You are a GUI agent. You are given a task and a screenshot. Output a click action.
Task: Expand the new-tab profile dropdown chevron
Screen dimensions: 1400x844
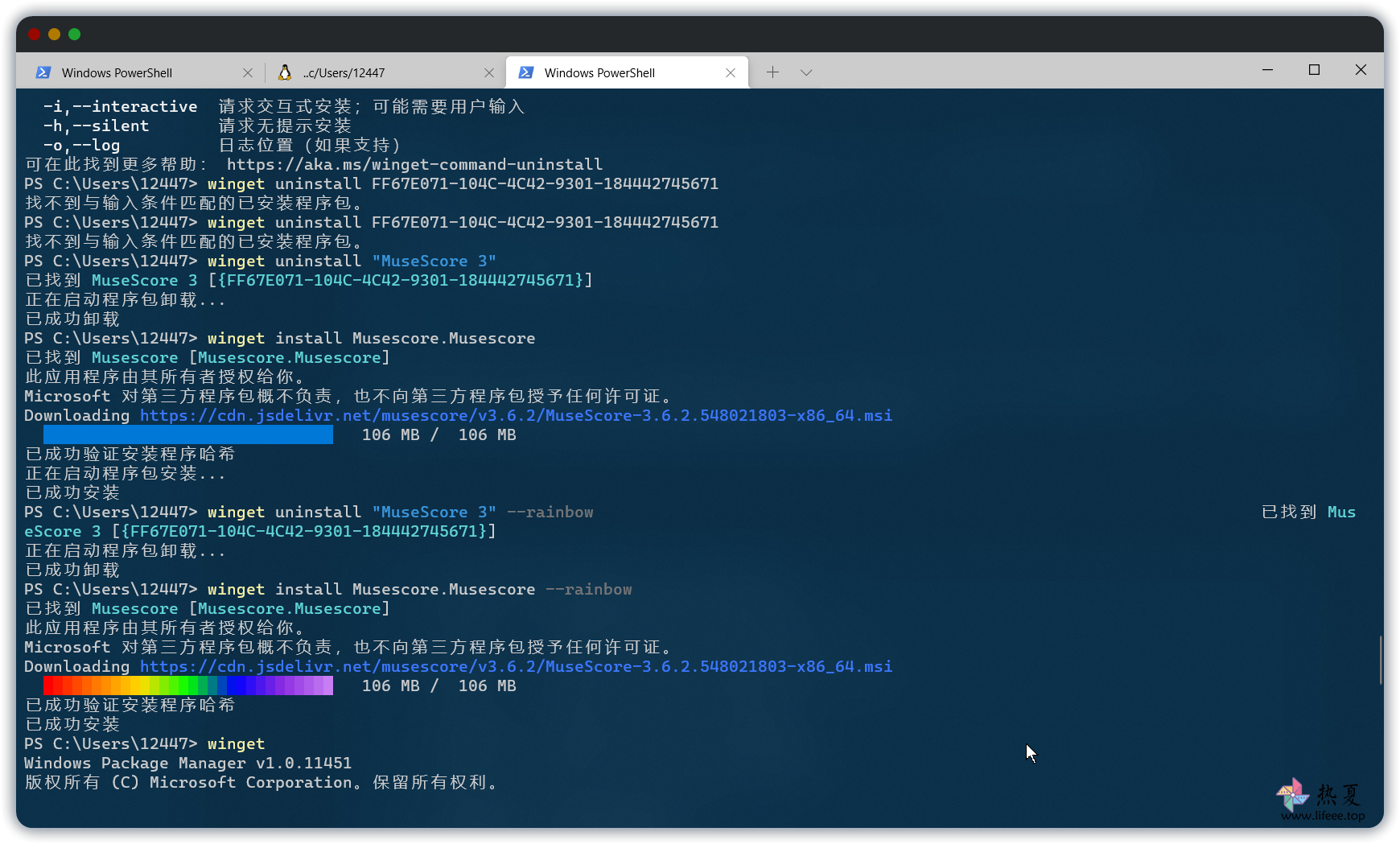(x=806, y=72)
